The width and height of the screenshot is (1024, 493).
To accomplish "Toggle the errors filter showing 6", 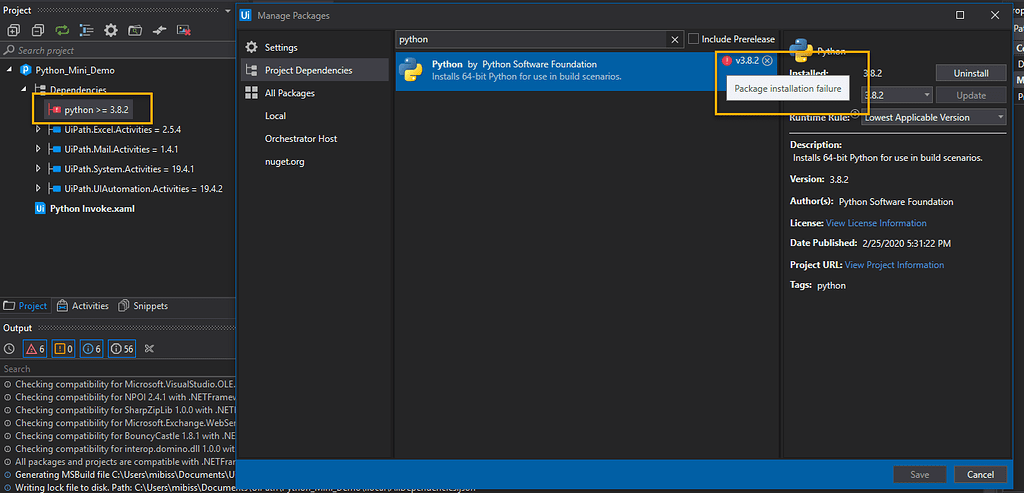I will (x=35, y=349).
